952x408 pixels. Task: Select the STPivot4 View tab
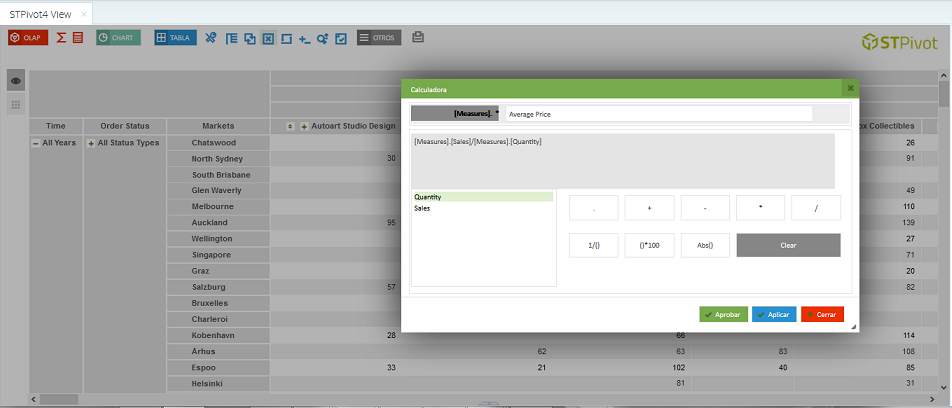pyautogui.click(x=40, y=14)
